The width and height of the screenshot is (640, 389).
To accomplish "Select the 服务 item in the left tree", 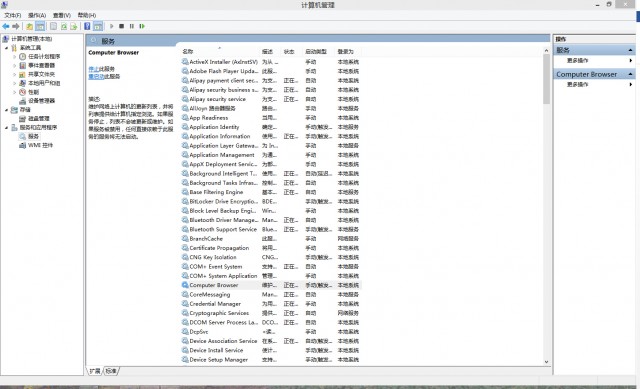I will click(x=33, y=136).
